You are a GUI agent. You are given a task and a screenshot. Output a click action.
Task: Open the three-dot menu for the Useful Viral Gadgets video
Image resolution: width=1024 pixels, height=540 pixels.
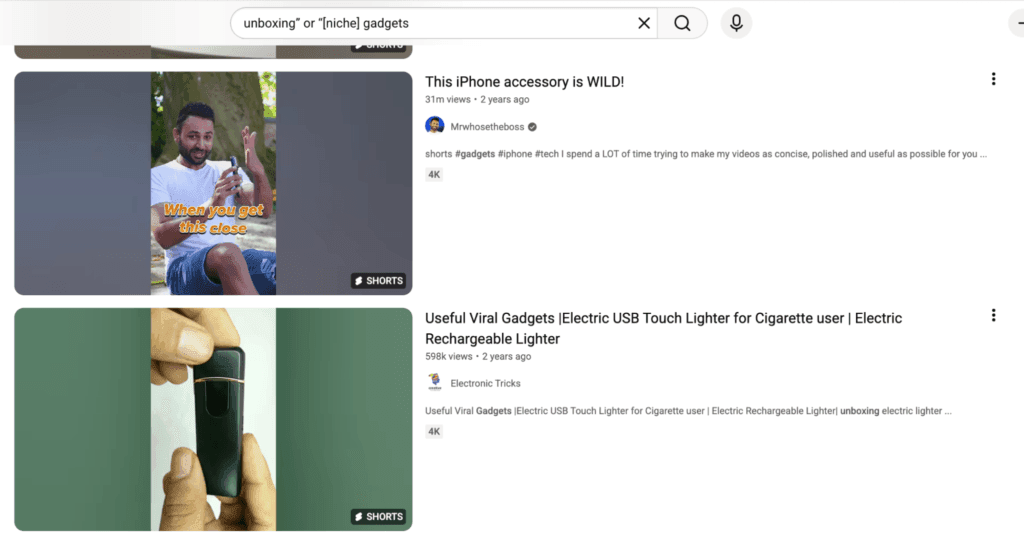[x=993, y=315]
